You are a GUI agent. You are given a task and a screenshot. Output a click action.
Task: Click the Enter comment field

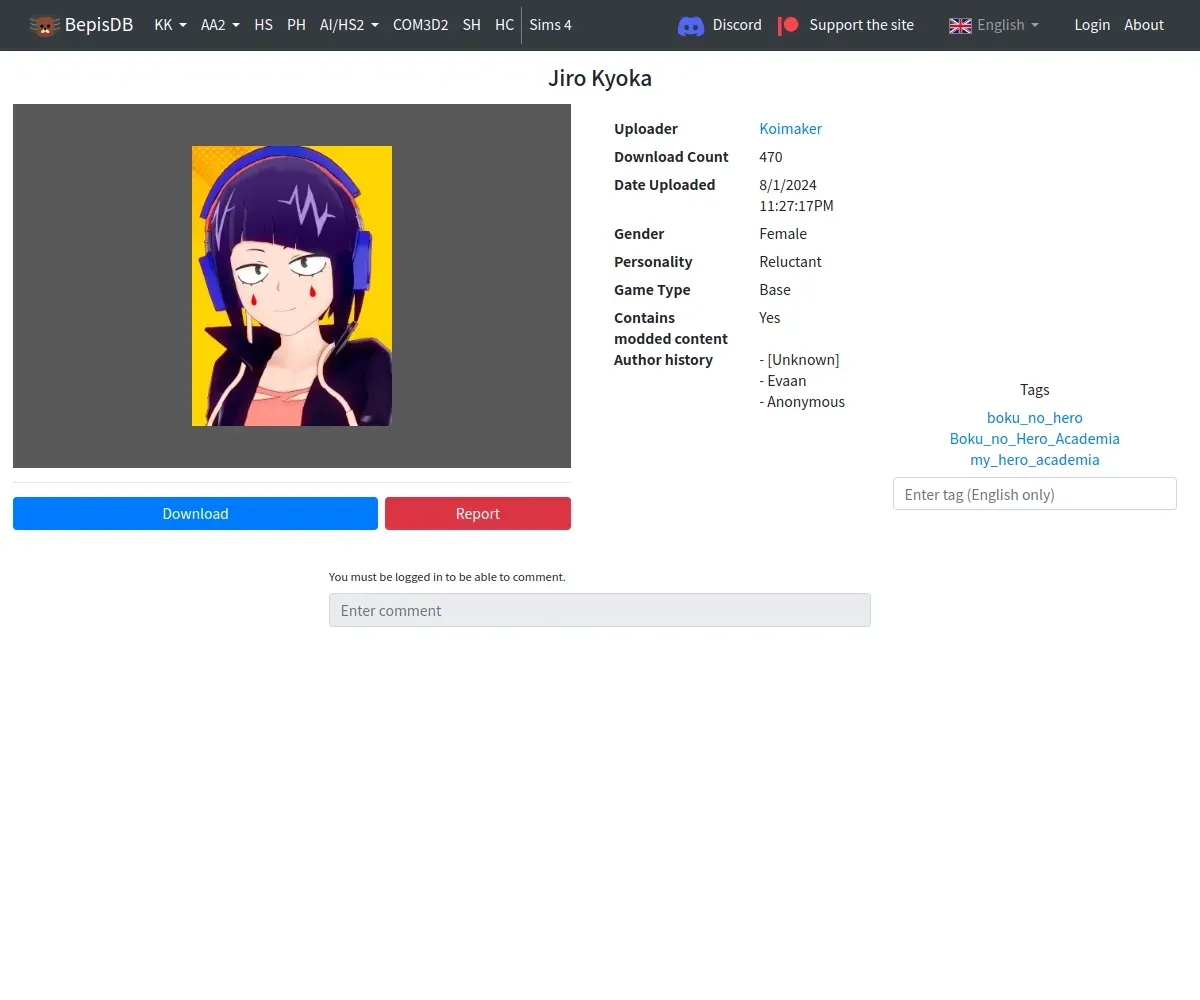(600, 610)
